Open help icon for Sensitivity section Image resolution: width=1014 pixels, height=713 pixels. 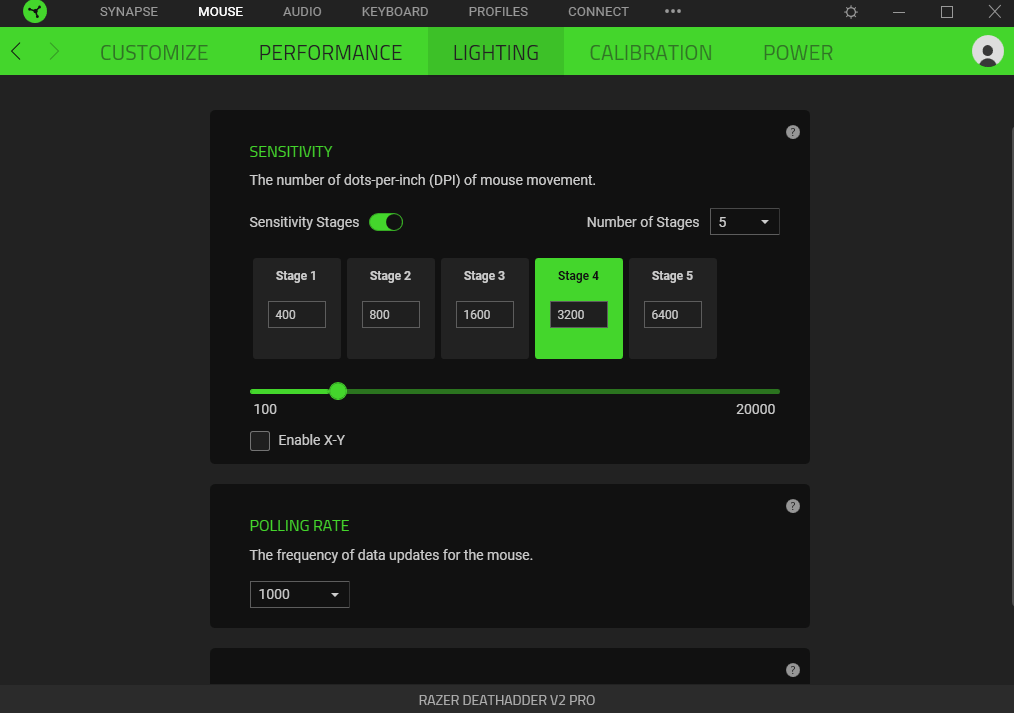(793, 132)
